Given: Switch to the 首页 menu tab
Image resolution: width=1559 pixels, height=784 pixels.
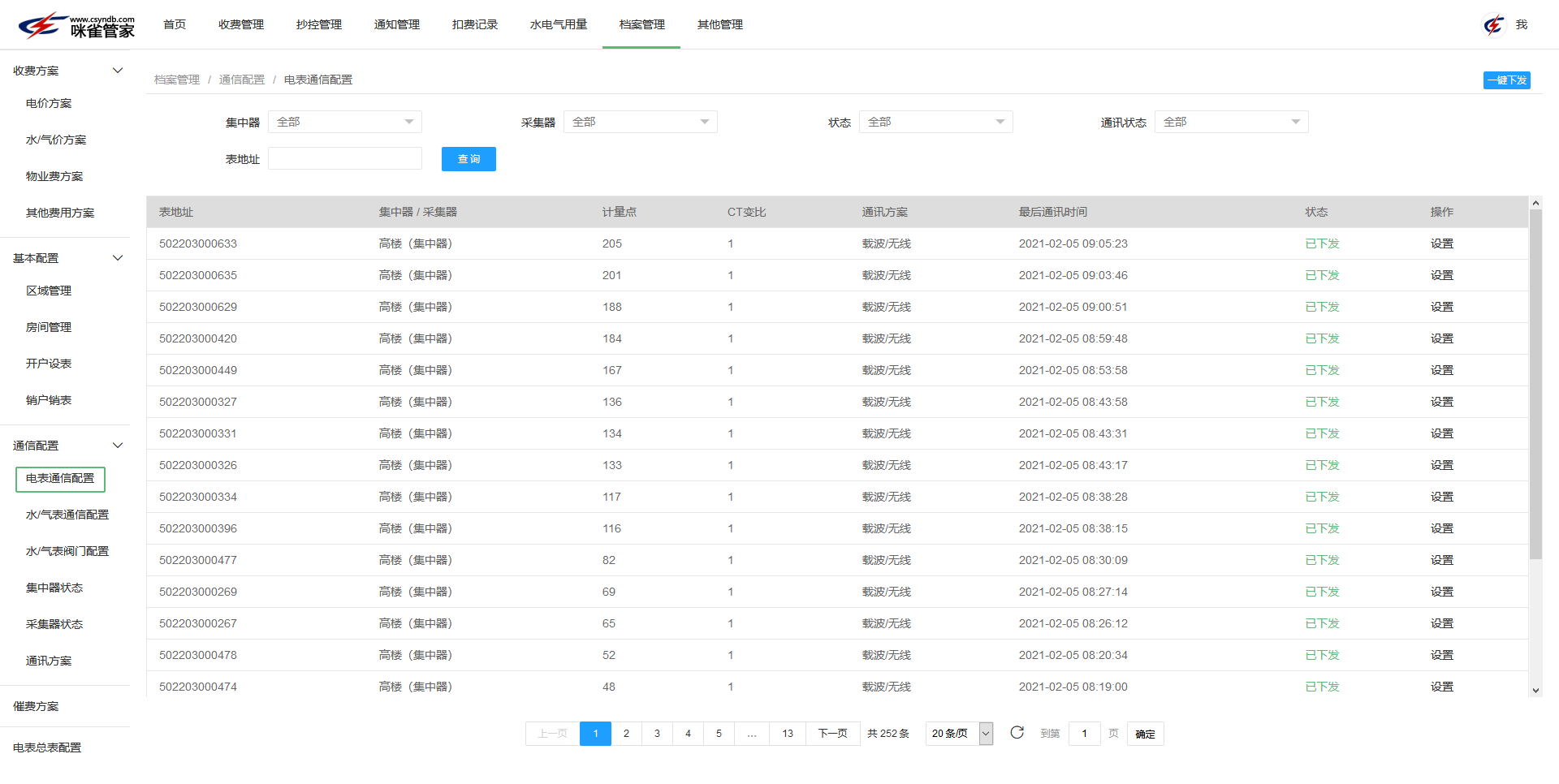Looking at the screenshot, I should click(174, 24).
